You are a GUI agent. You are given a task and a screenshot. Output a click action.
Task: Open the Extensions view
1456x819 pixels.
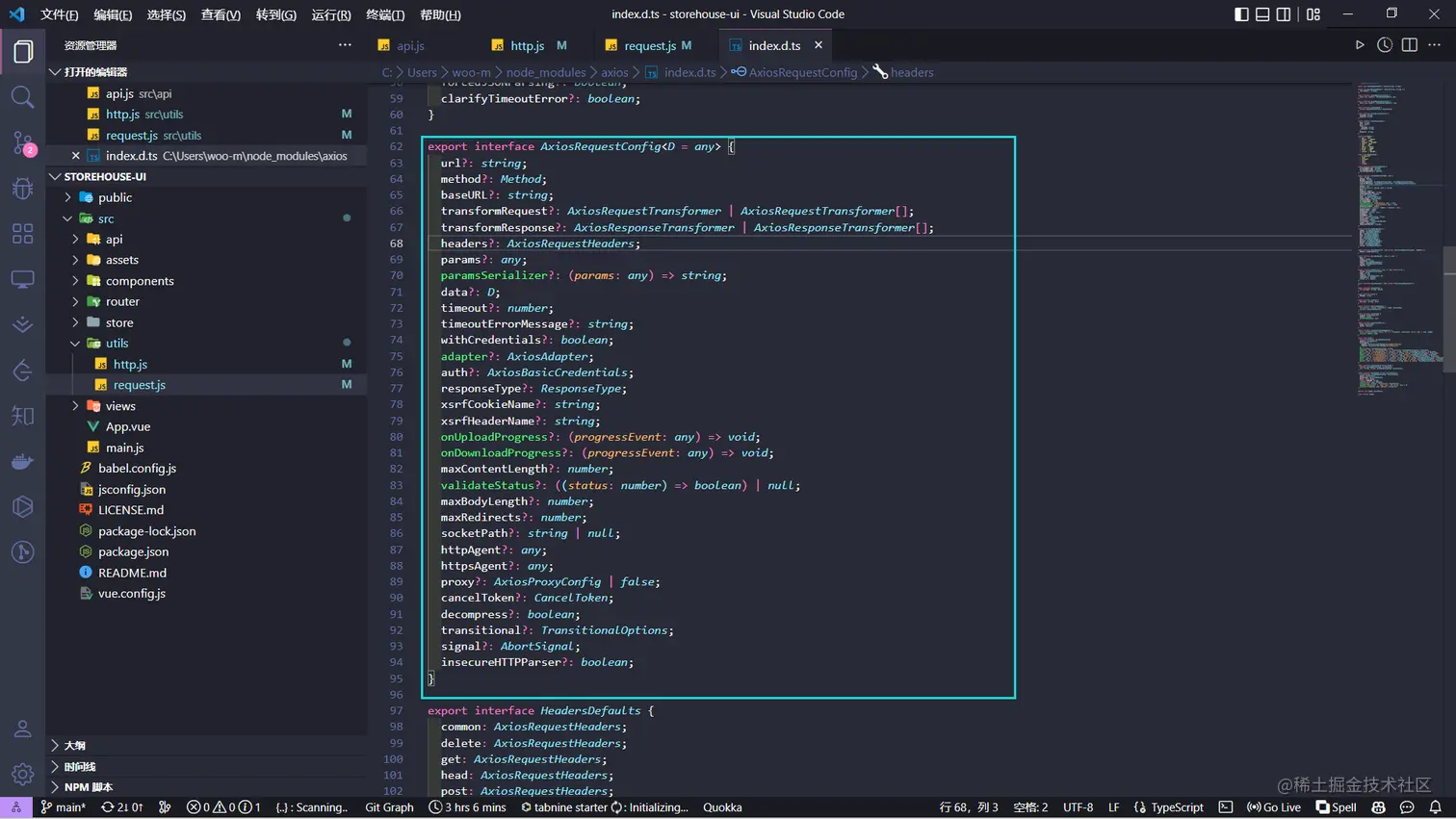click(x=22, y=234)
